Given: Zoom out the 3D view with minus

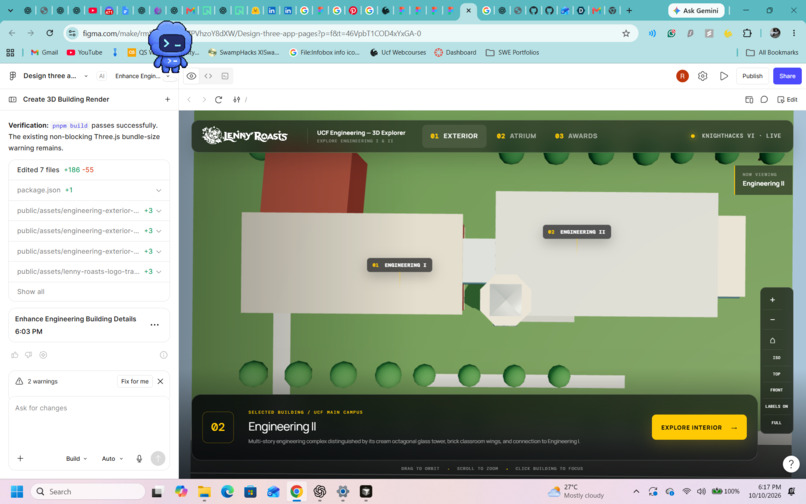Looking at the screenshot, I should click(x=772, y=320).
